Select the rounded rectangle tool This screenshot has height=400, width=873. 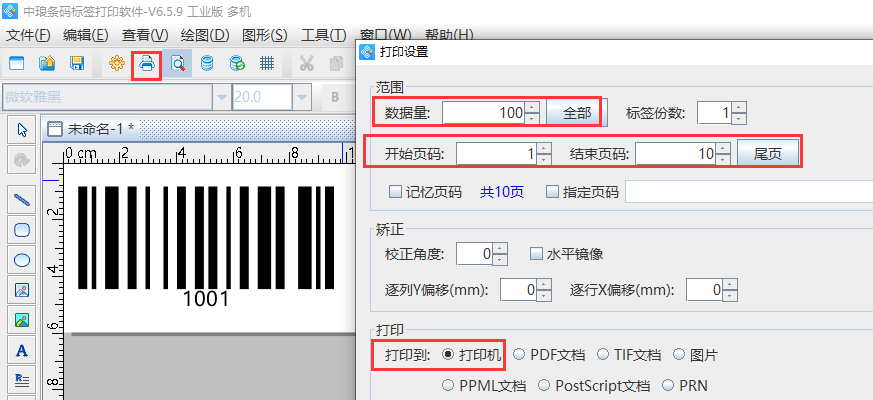(x=22, y=230)
